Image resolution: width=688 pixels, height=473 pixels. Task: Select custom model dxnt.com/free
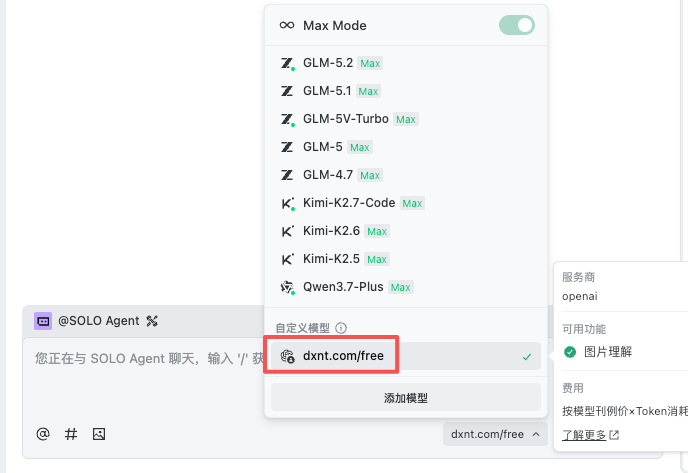406,356
